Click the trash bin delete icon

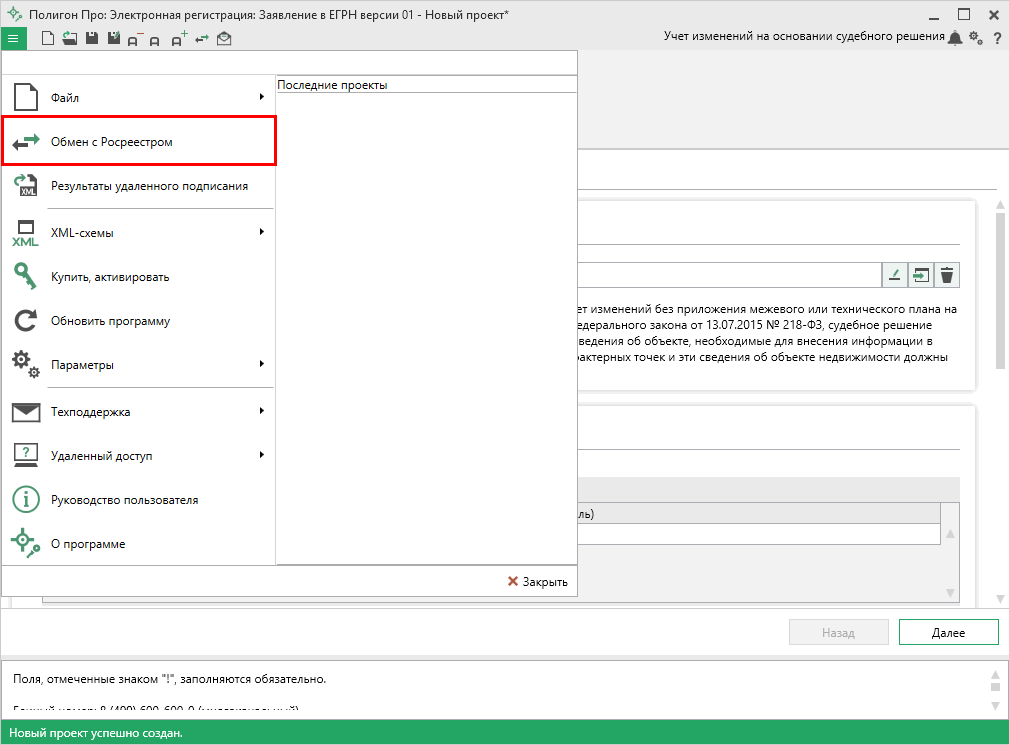click(x=947, y=275)
